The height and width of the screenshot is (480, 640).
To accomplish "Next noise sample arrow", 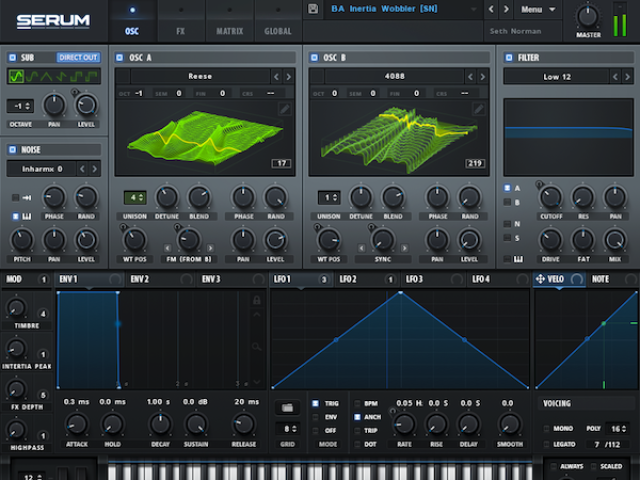I will point(95,169).
